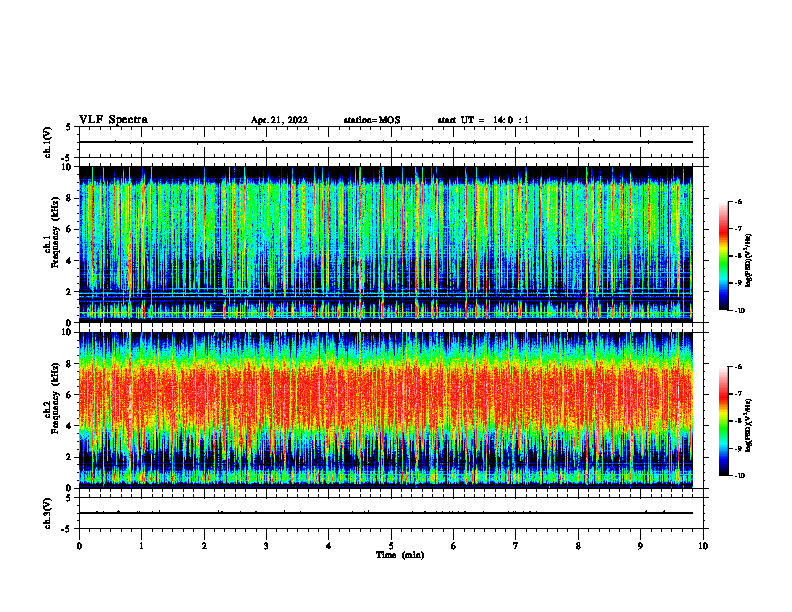Click the "6" kHz tick on ch.1 axis
The width and height of the screenshot is (792, 612).
70,230
